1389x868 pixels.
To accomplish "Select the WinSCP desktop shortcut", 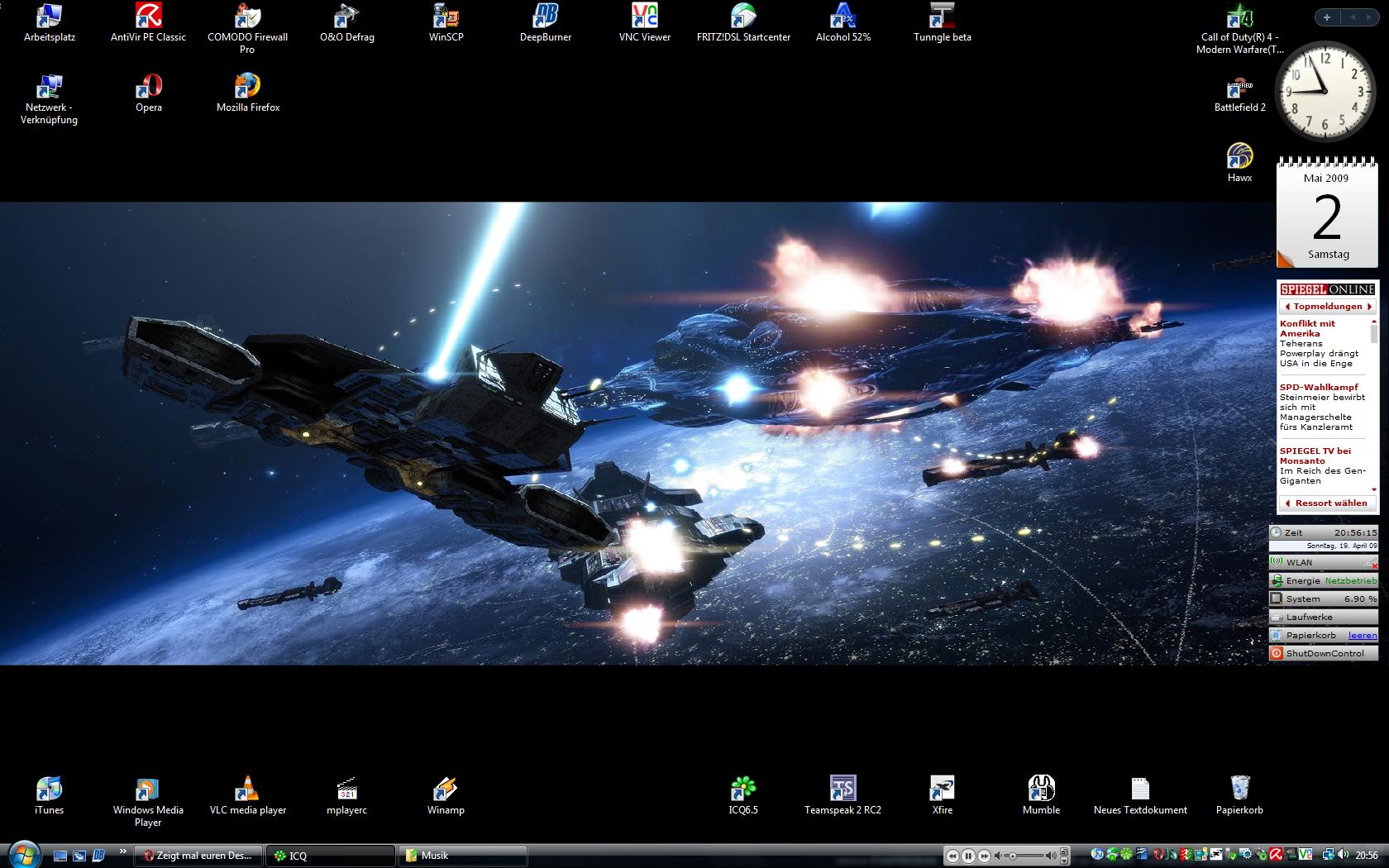I will point(446,23).
